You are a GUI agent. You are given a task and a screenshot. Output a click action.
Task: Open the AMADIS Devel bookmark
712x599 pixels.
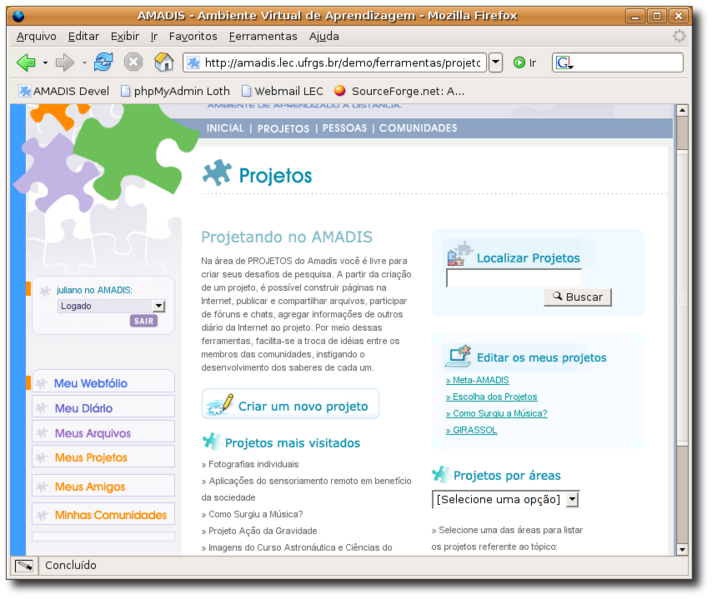(x=64, y=91)
